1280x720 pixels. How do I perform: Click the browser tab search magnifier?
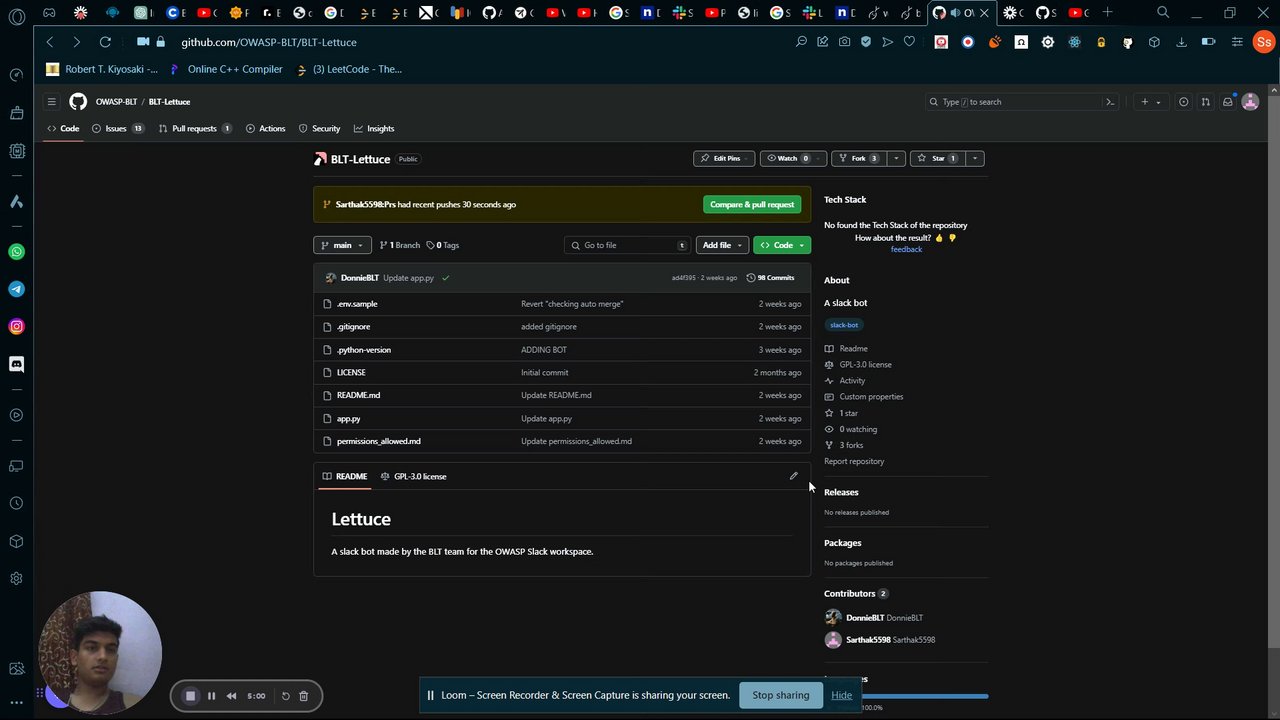pyautogui.click(x=1163, y=12)
